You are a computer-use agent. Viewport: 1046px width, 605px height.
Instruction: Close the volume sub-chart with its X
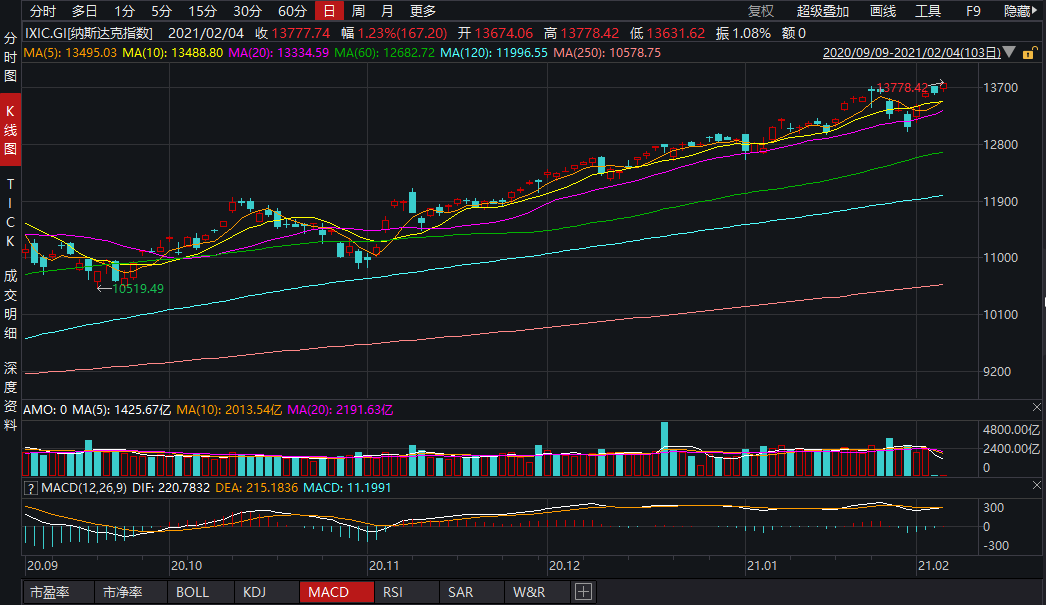tap(1035, 408)
